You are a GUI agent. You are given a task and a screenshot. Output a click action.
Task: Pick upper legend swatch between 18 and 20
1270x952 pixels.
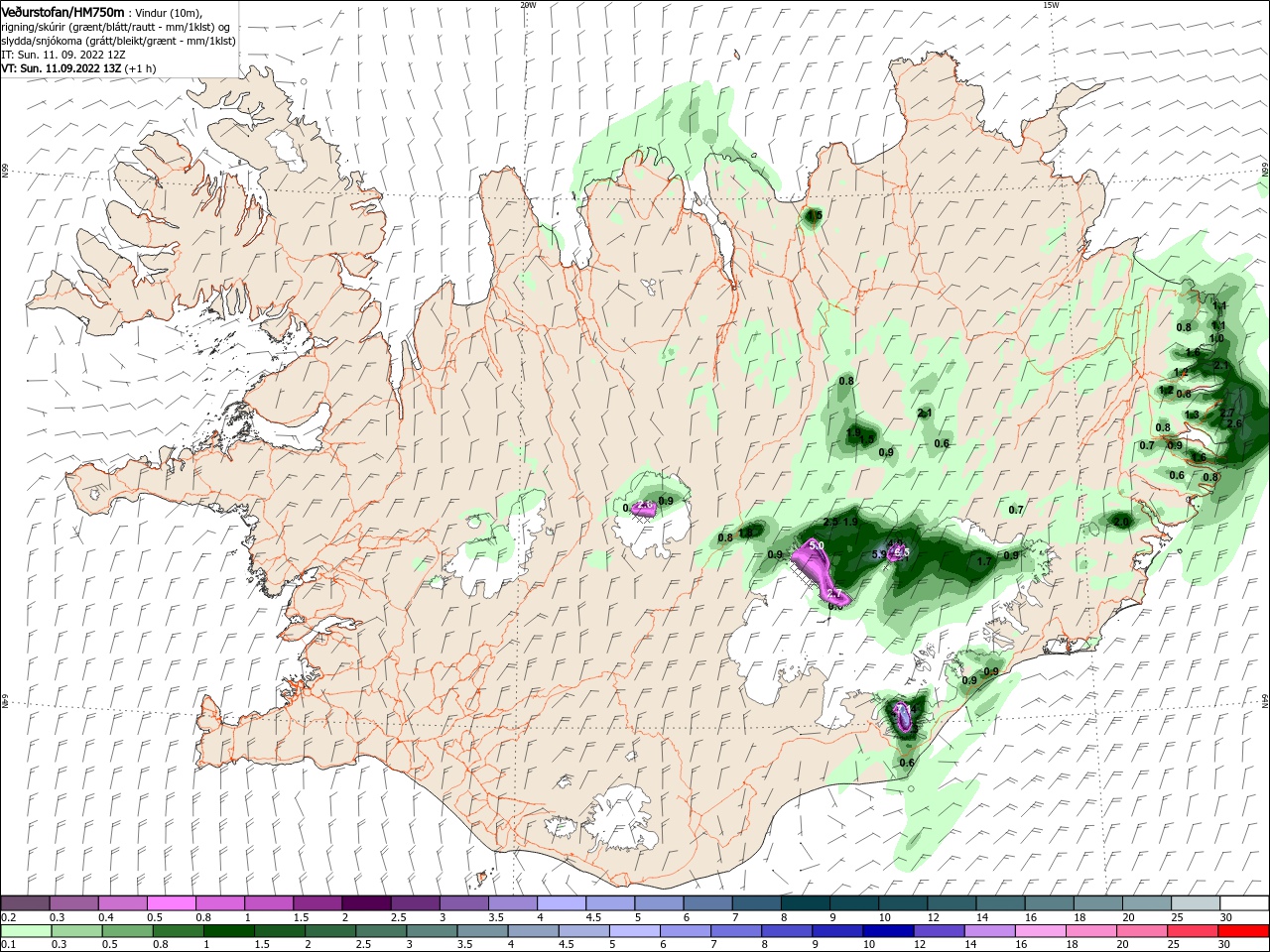pyautogui.click(x=1097, y=903)
